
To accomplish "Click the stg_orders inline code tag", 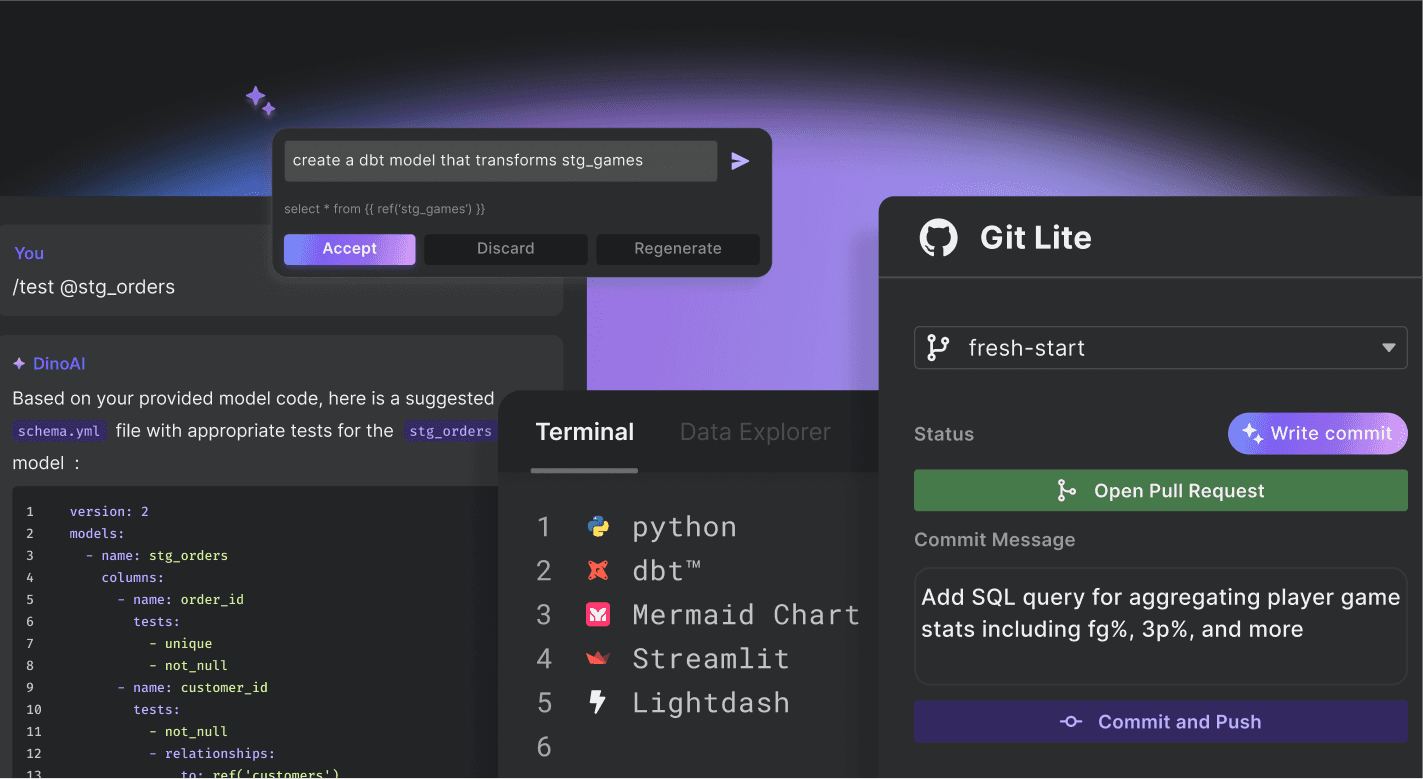I will pyautogui.click(x=450, y=432).
